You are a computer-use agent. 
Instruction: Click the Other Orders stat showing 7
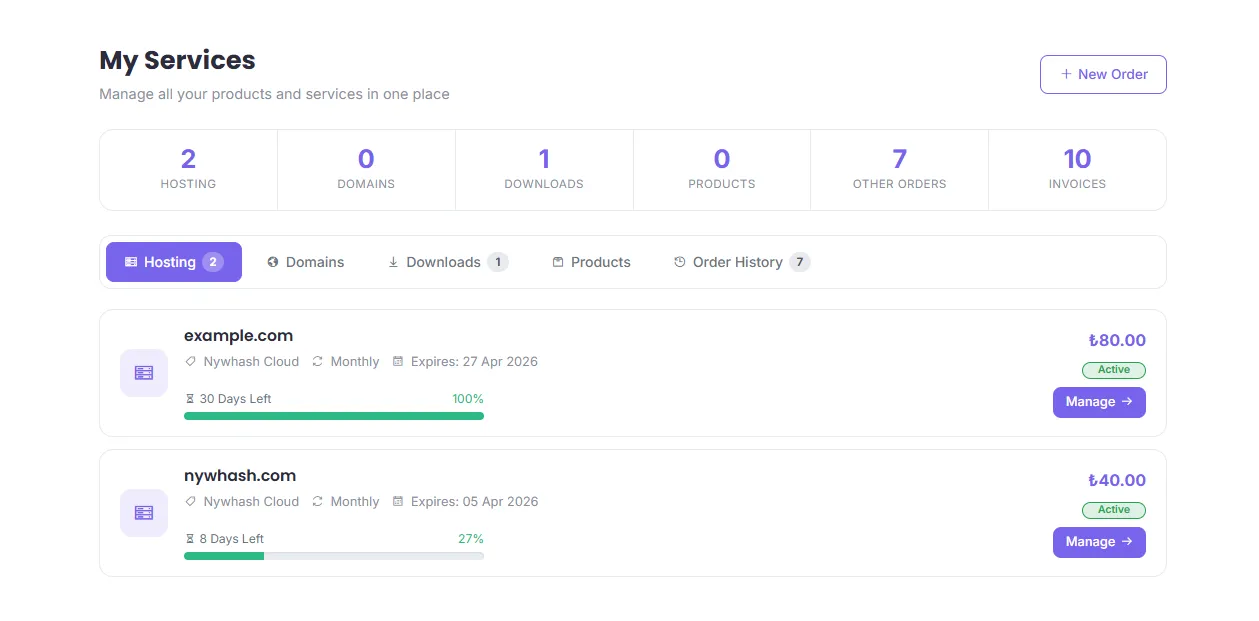(x=899, y=169)
